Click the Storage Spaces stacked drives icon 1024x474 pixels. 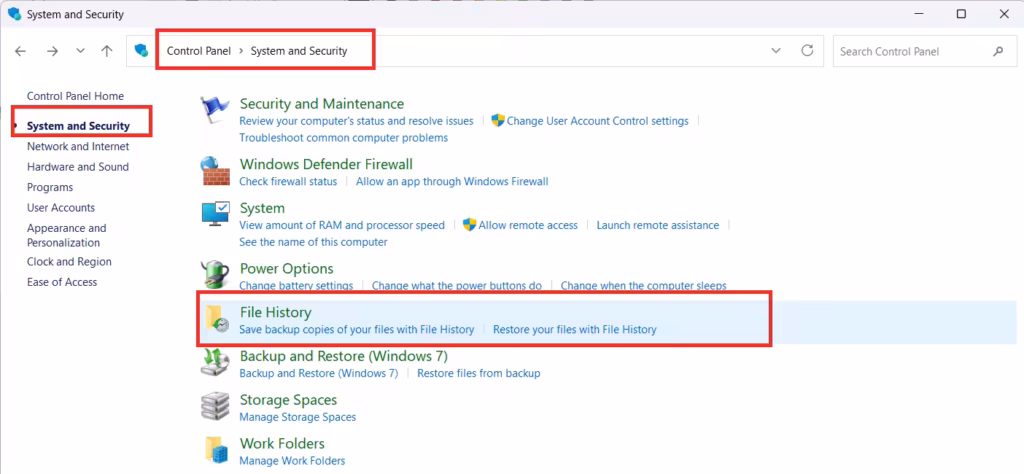[215, 406]
